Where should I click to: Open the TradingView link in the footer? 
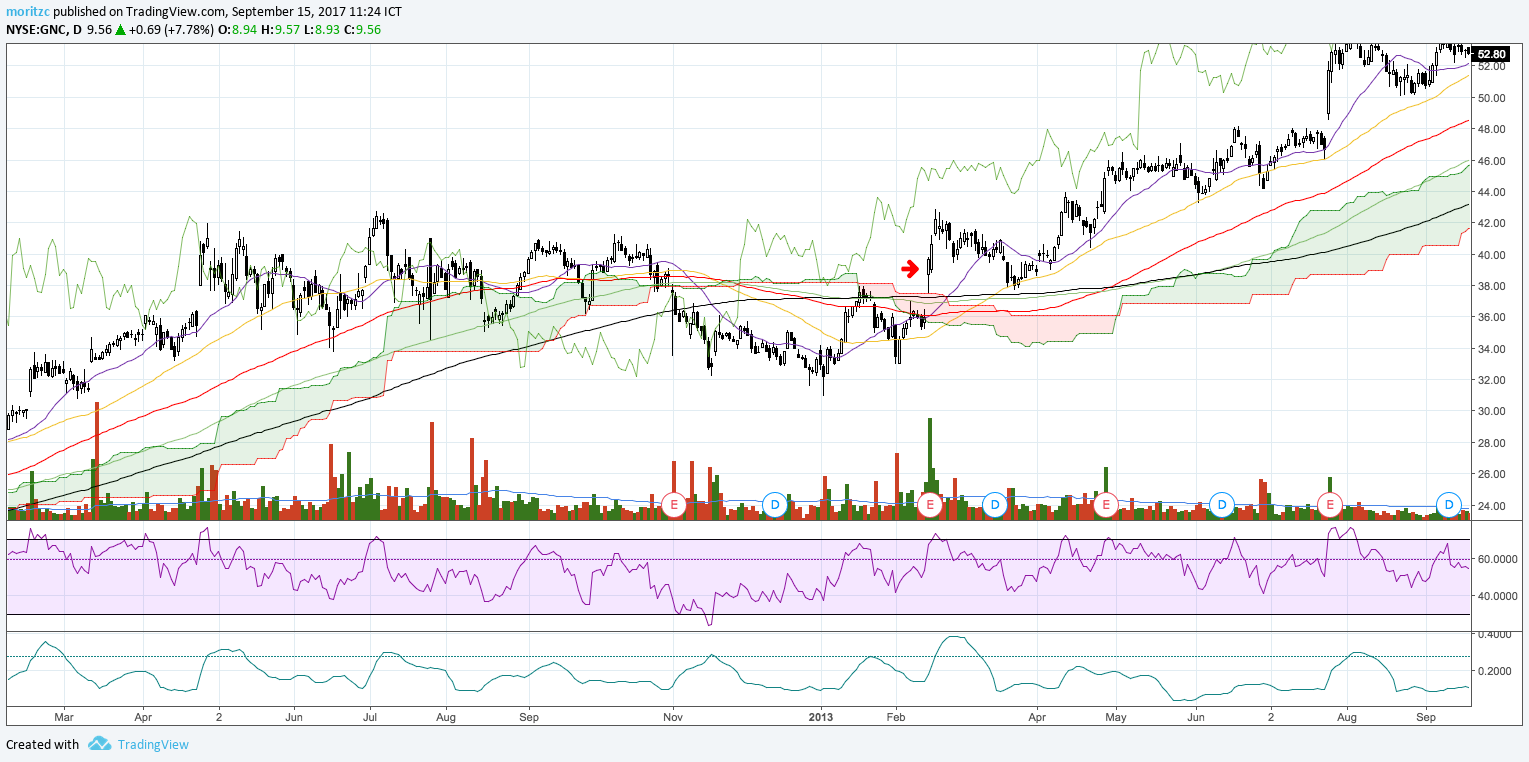[153, 744]
